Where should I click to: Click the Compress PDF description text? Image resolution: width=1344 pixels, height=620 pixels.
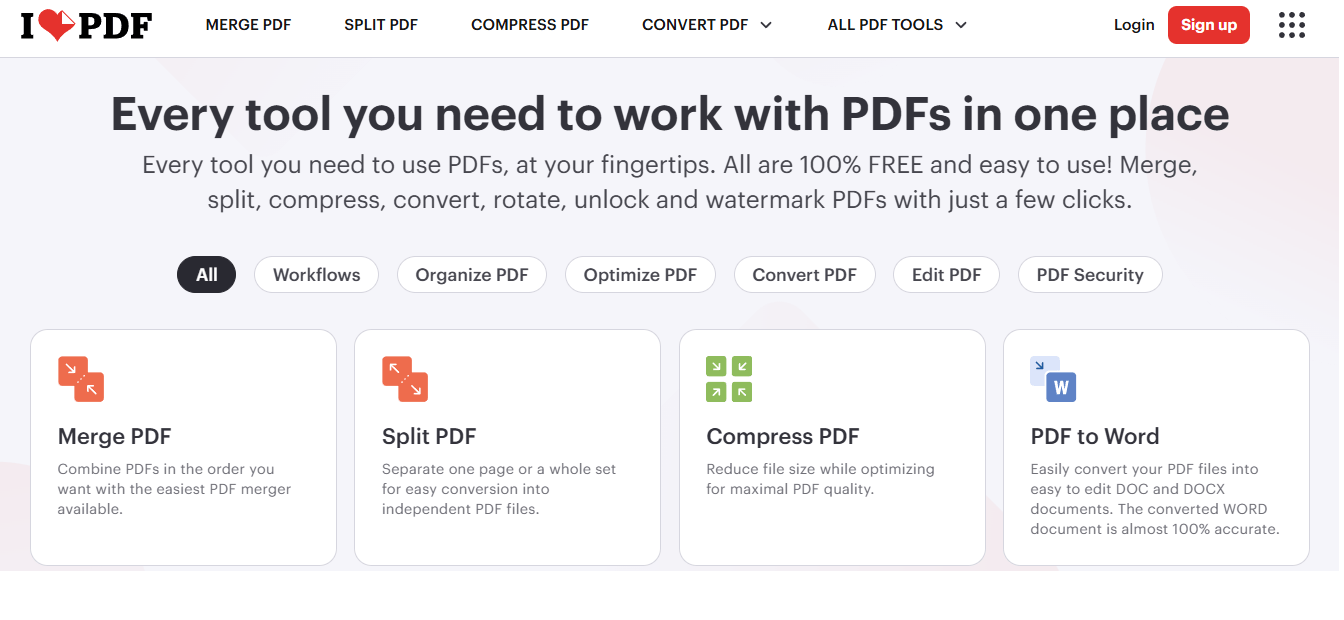(x=820, y=479)
